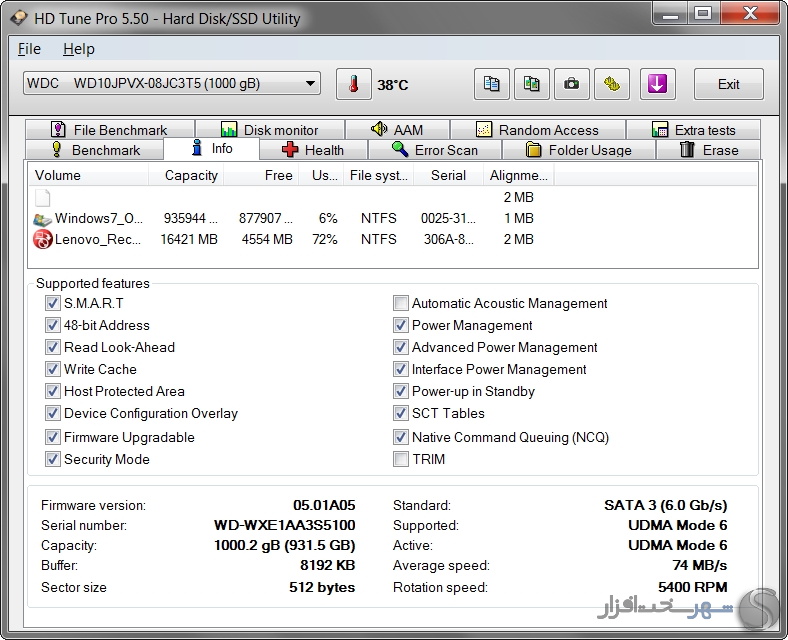Maximize the HD Tune Pro window
The width and height of the screenshot is (788, 640).
(703, 13)
